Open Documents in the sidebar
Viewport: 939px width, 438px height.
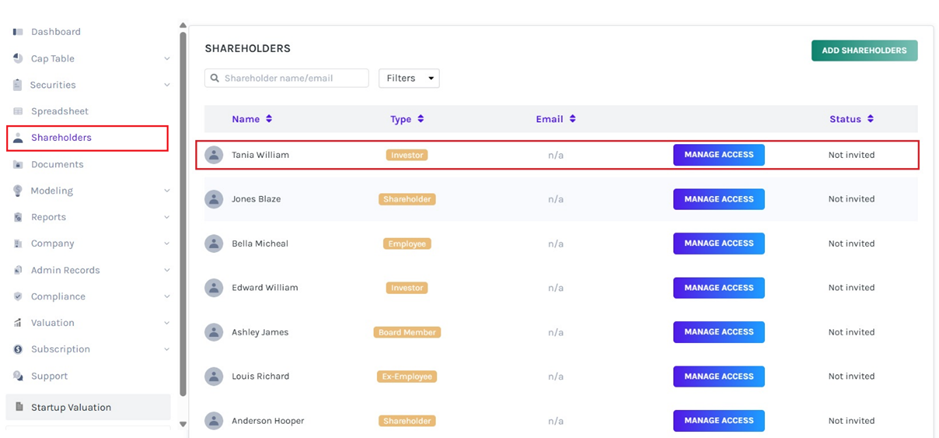(x=57, y=164)
